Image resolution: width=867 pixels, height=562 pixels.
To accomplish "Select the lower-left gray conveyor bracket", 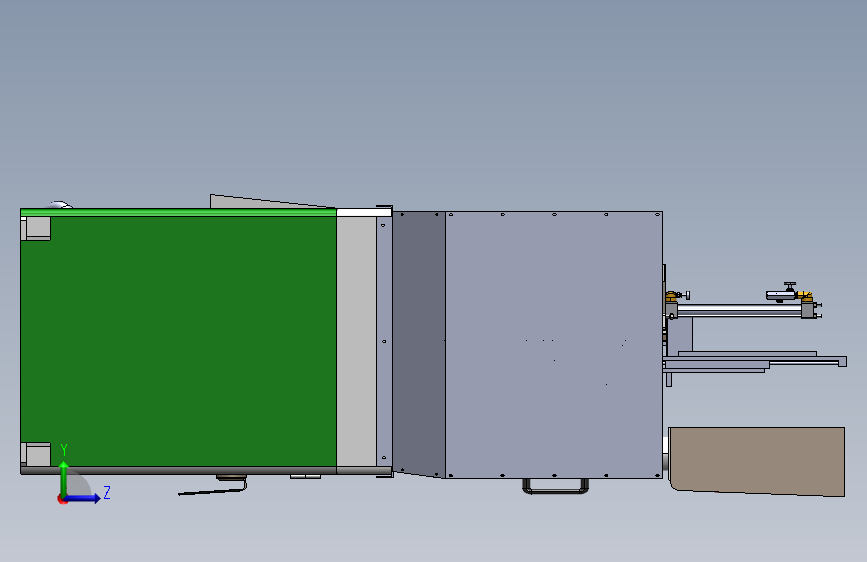I will pos(36,454).
